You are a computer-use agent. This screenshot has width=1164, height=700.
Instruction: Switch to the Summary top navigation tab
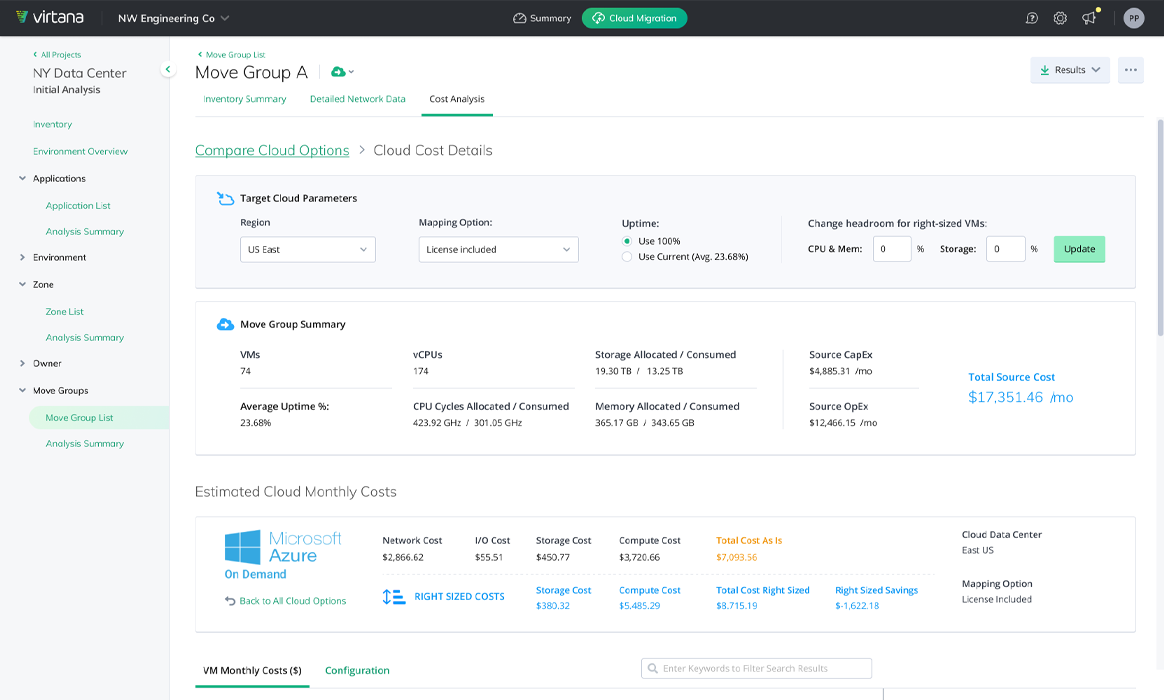(x=542, y=18)
